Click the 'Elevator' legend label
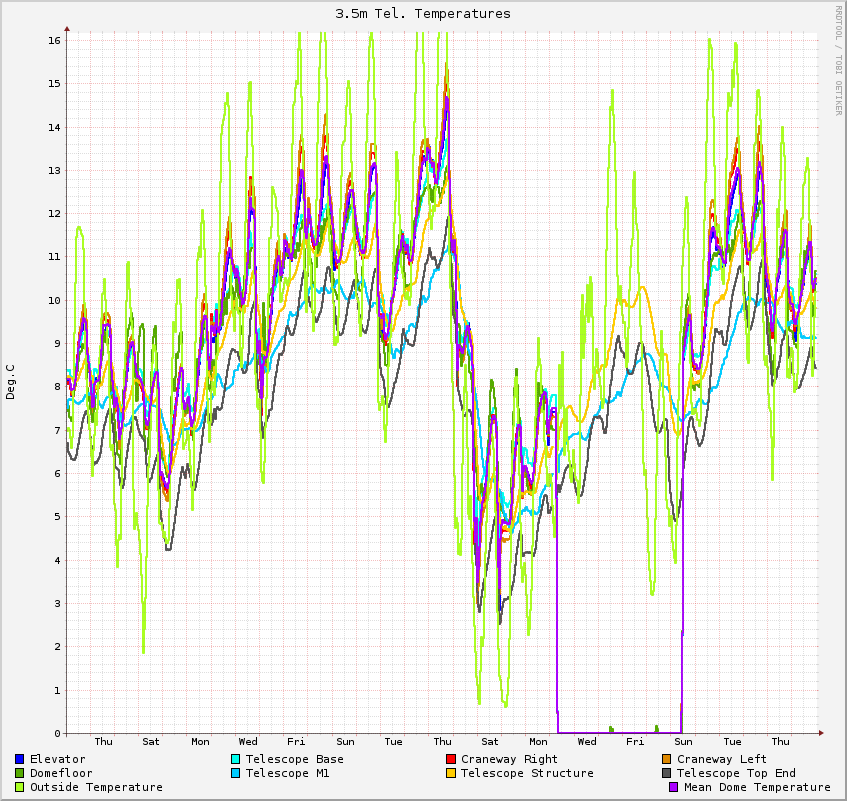Image resolution: width=847 pixels, height=801 pixels. point(57,759)
